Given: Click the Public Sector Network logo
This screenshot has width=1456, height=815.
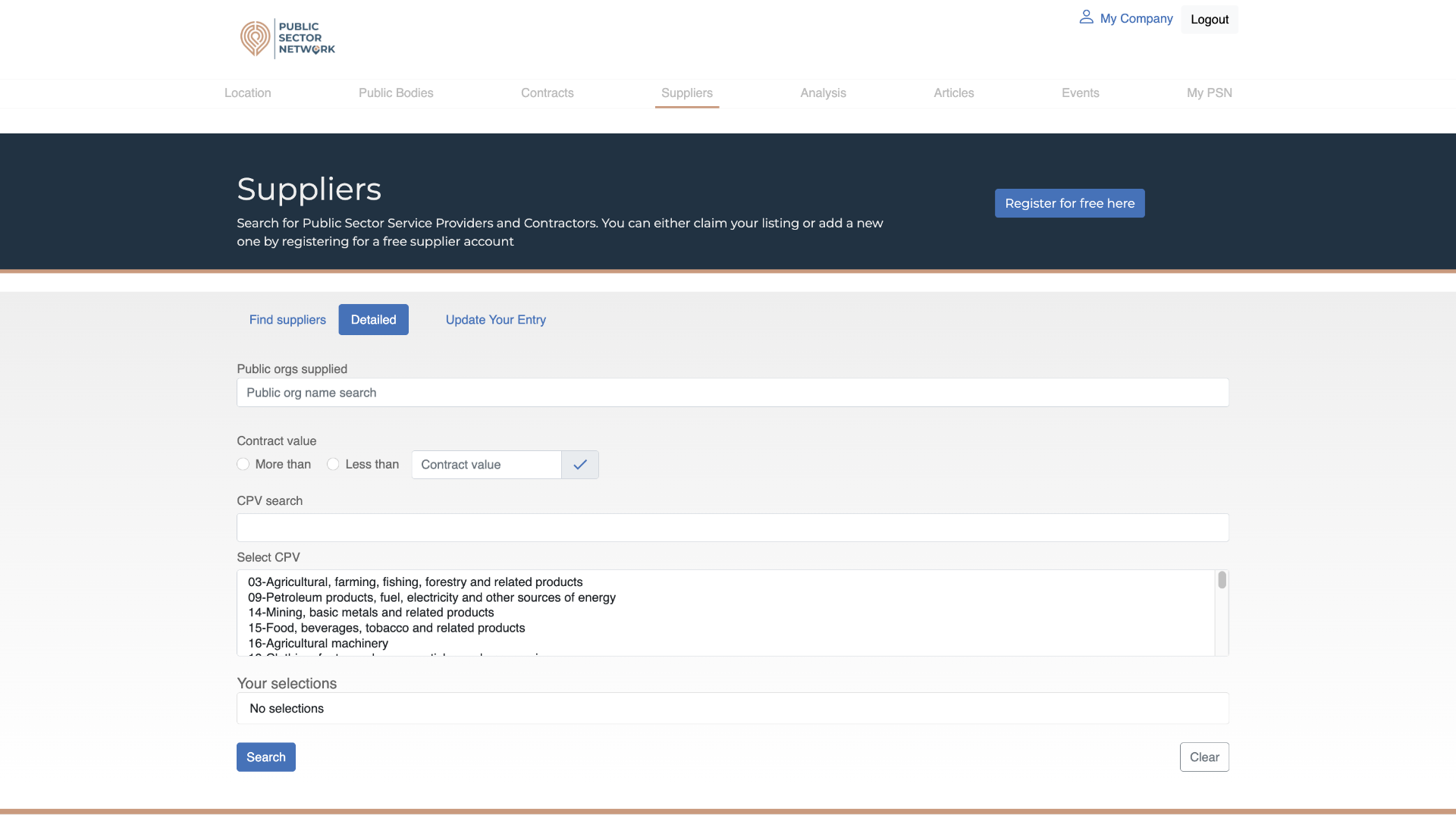Looking at the screenshot, I should [x=287, y=39].
